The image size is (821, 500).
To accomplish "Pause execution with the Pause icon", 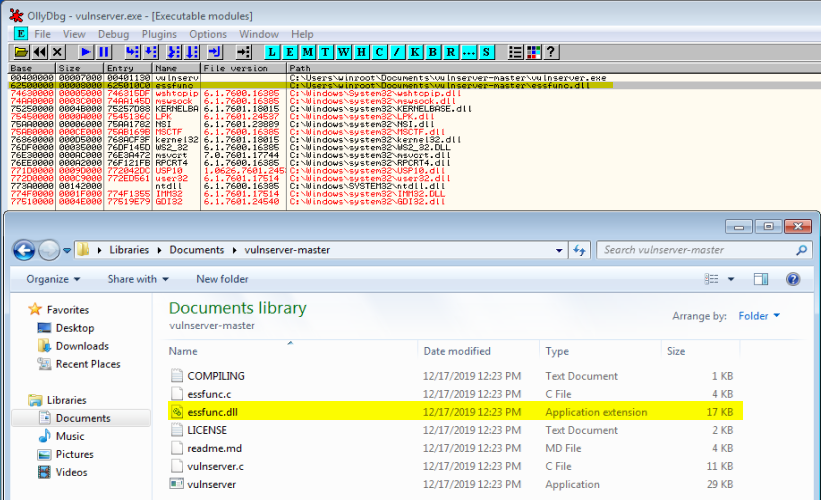I will coord(104,52).
